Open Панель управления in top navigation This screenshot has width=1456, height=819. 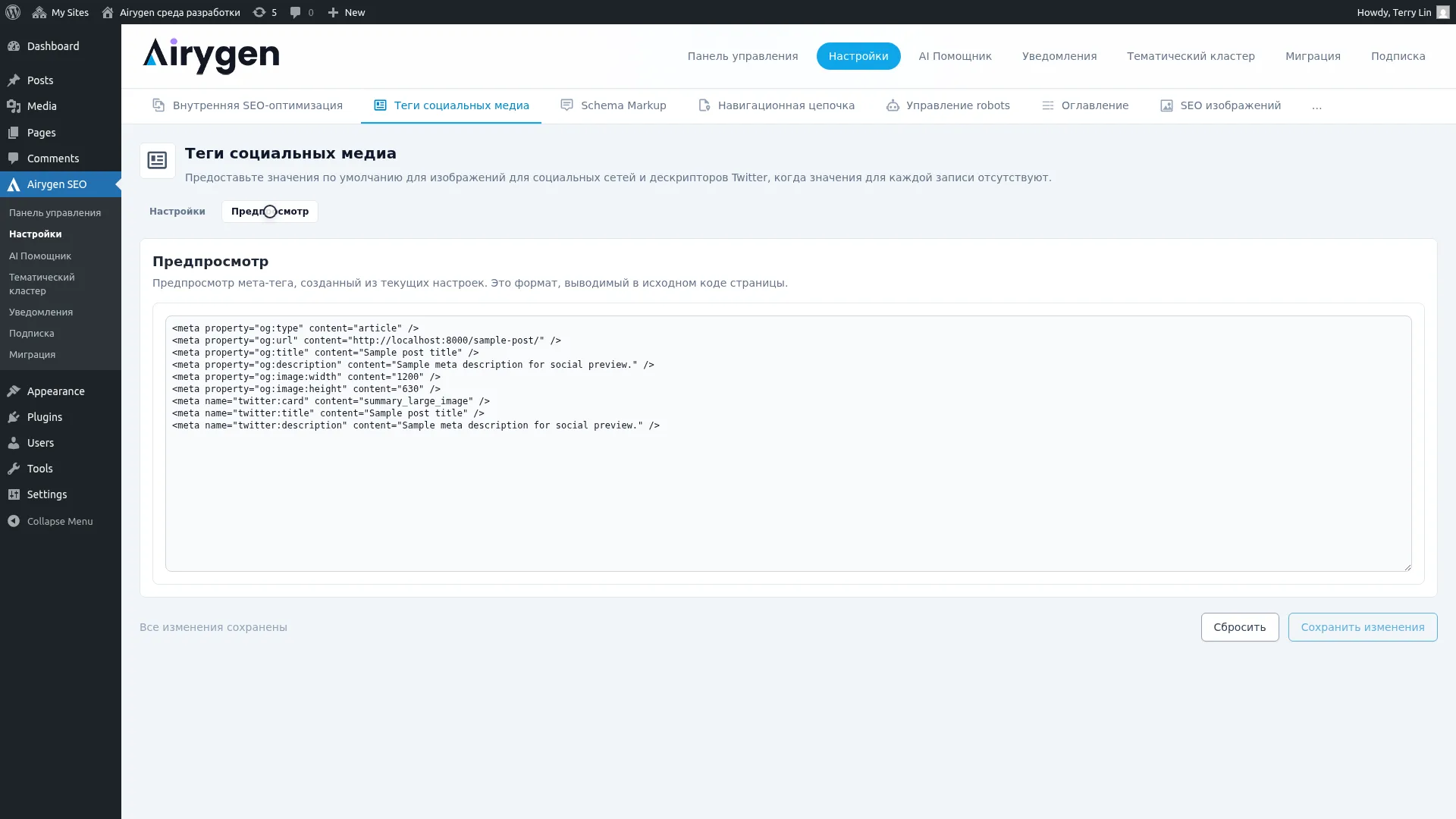[742, 56]
